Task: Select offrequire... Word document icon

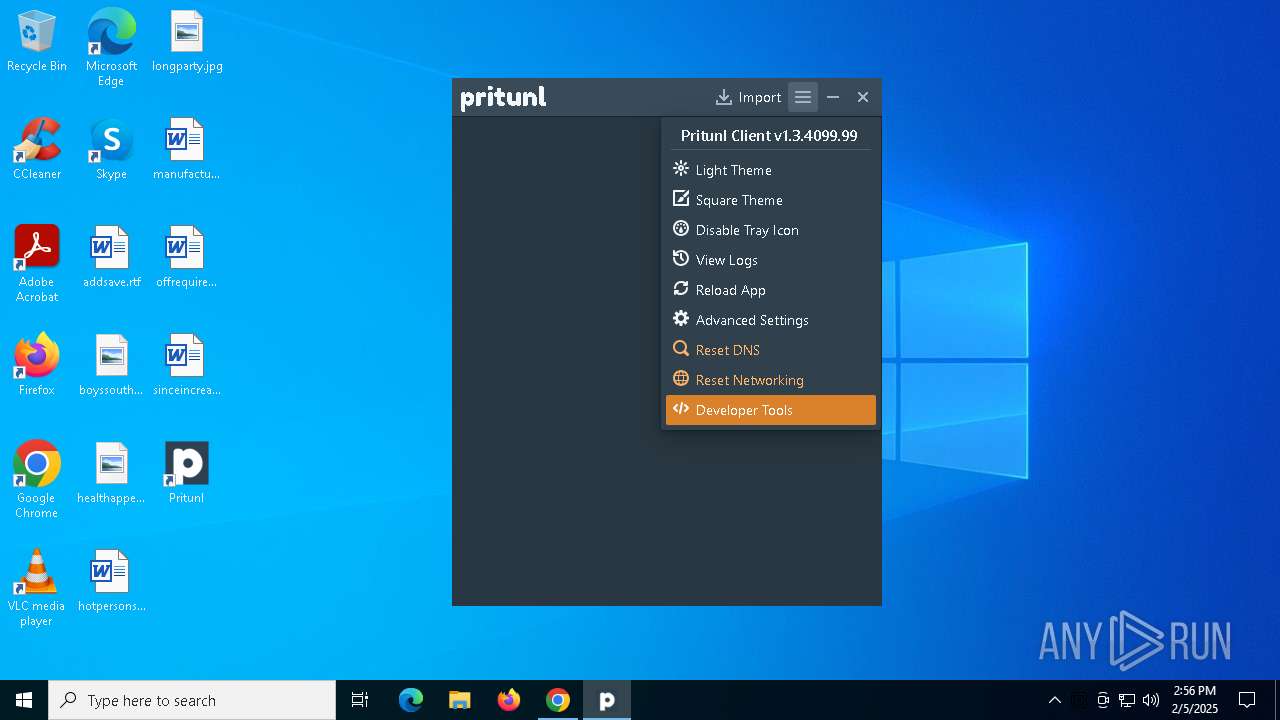Action: (186, 258)
